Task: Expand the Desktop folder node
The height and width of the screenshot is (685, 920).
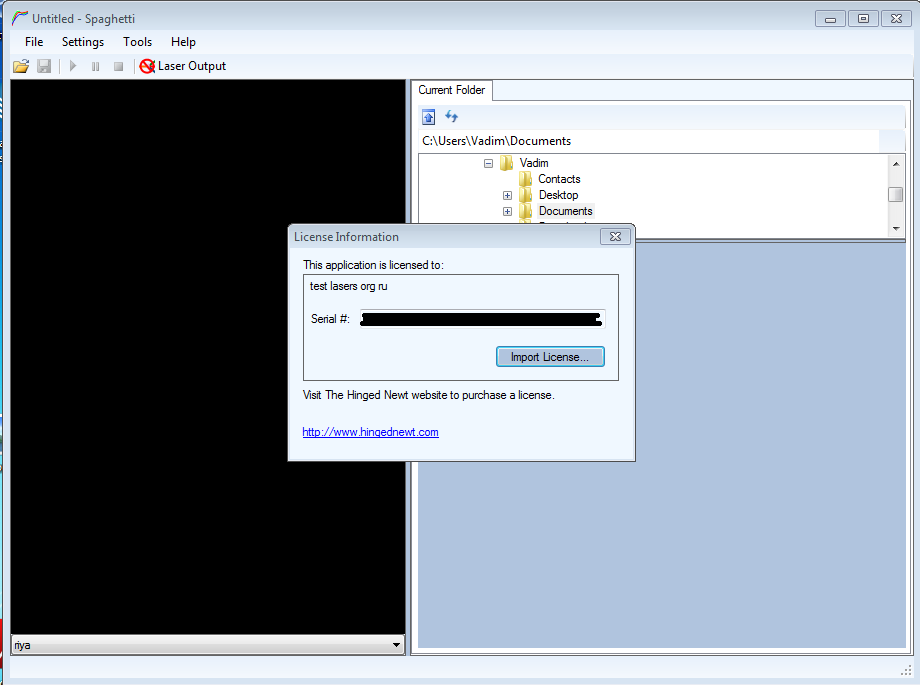Action: pos(507,195)
